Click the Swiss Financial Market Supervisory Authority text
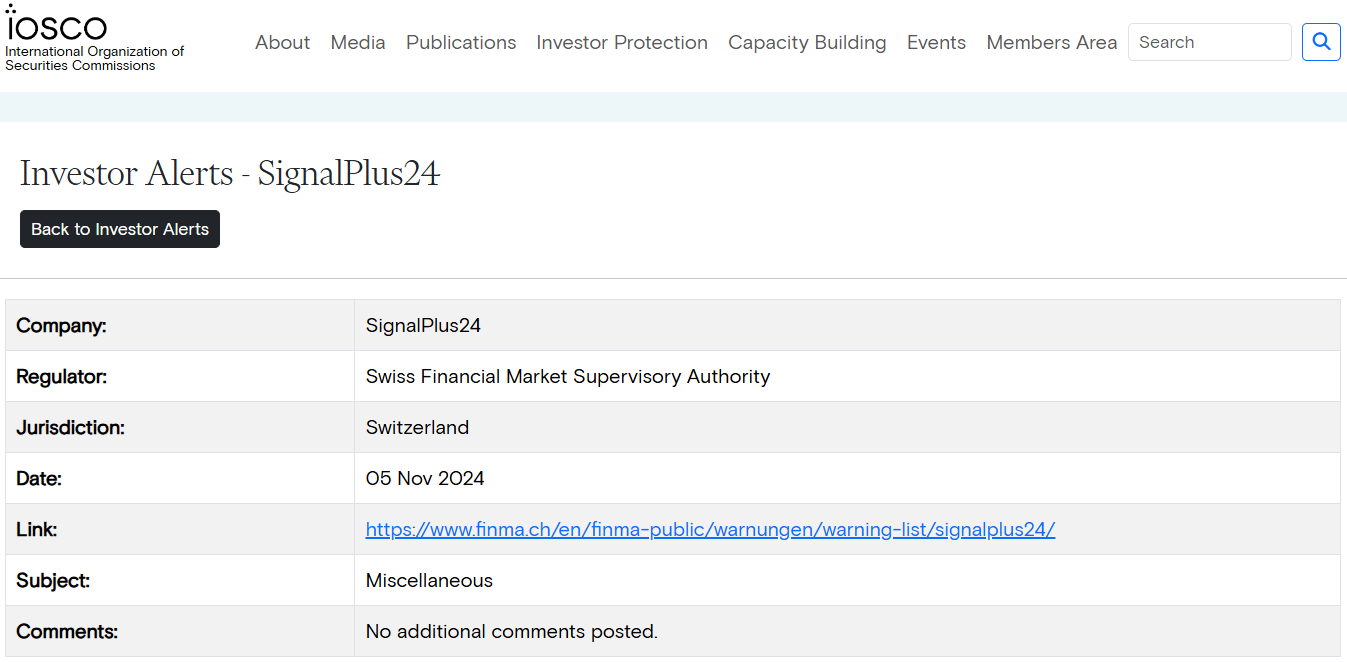The height and width of the screenshot is (662, 1347). click(568, 377)
